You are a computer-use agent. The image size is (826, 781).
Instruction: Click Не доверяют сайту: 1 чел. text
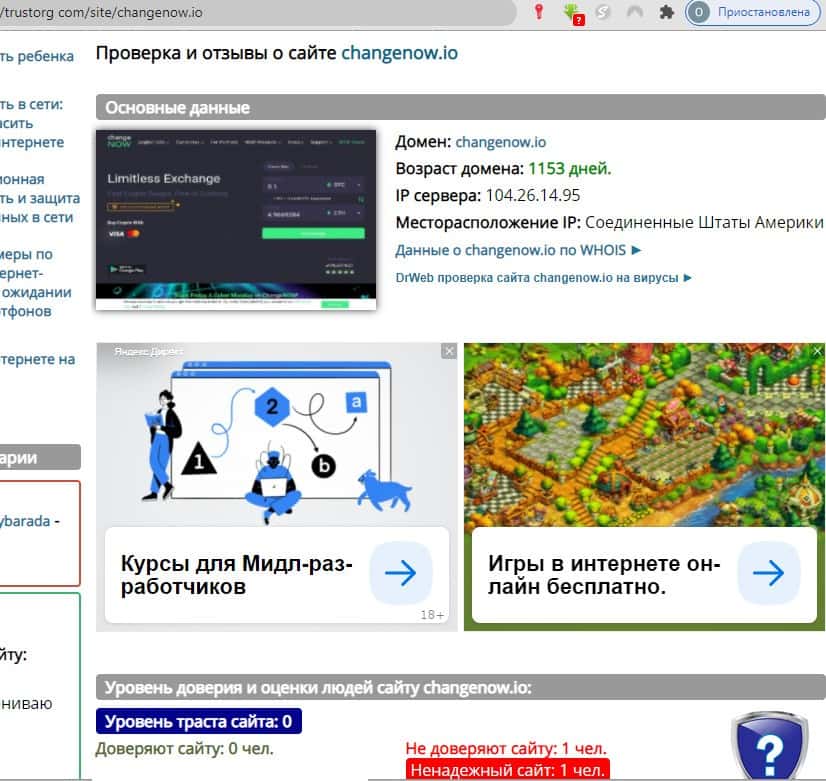[506, 748]
